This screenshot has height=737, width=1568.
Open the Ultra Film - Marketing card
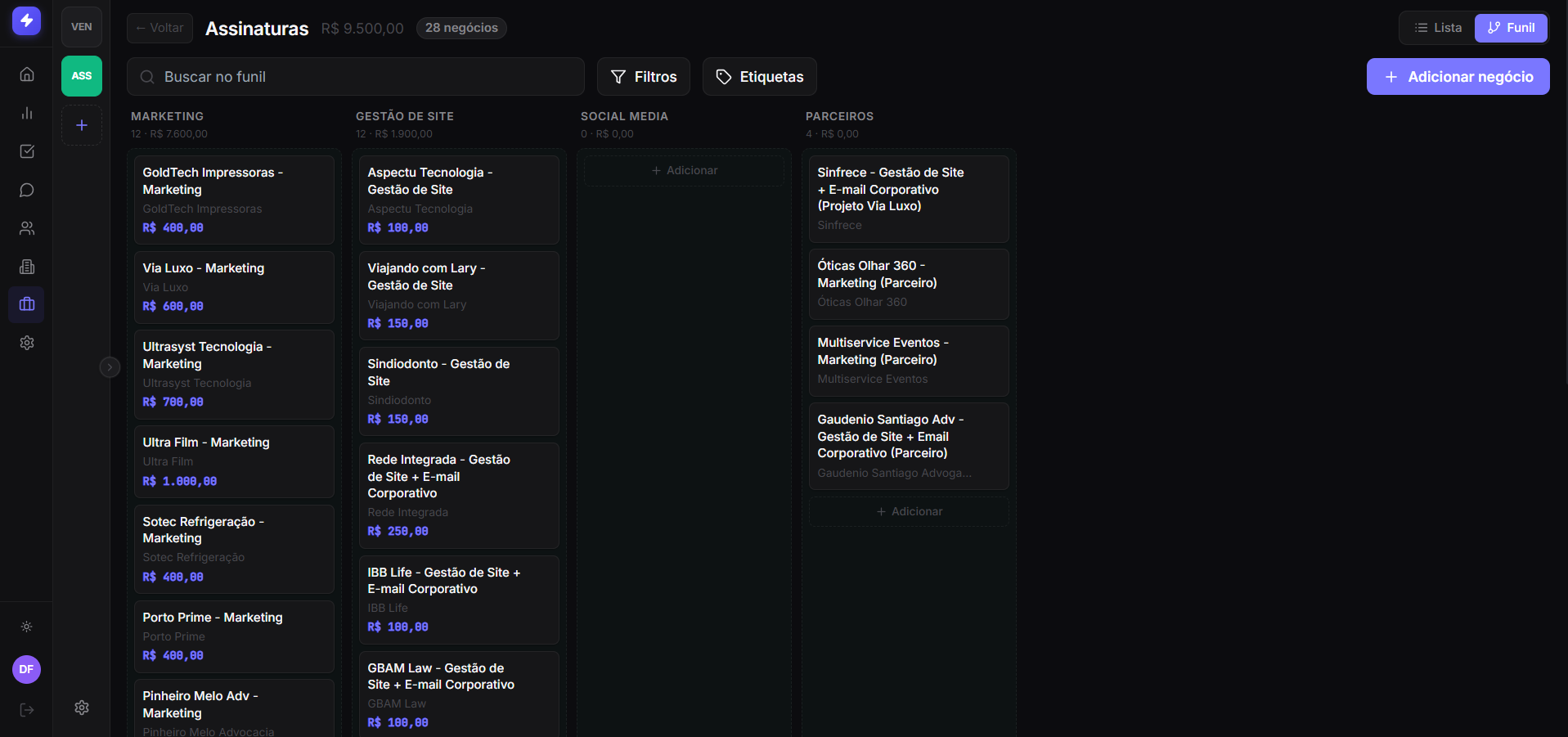234,461
